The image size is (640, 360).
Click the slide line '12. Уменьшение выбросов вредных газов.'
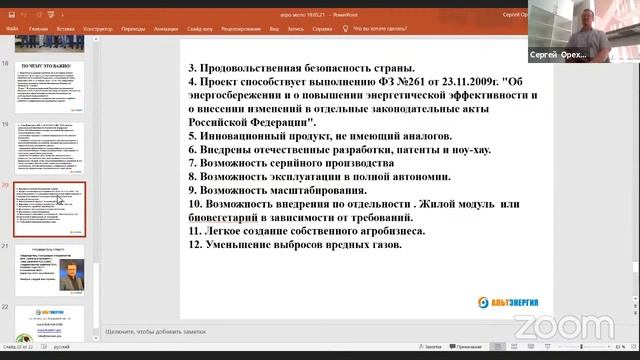295,244
